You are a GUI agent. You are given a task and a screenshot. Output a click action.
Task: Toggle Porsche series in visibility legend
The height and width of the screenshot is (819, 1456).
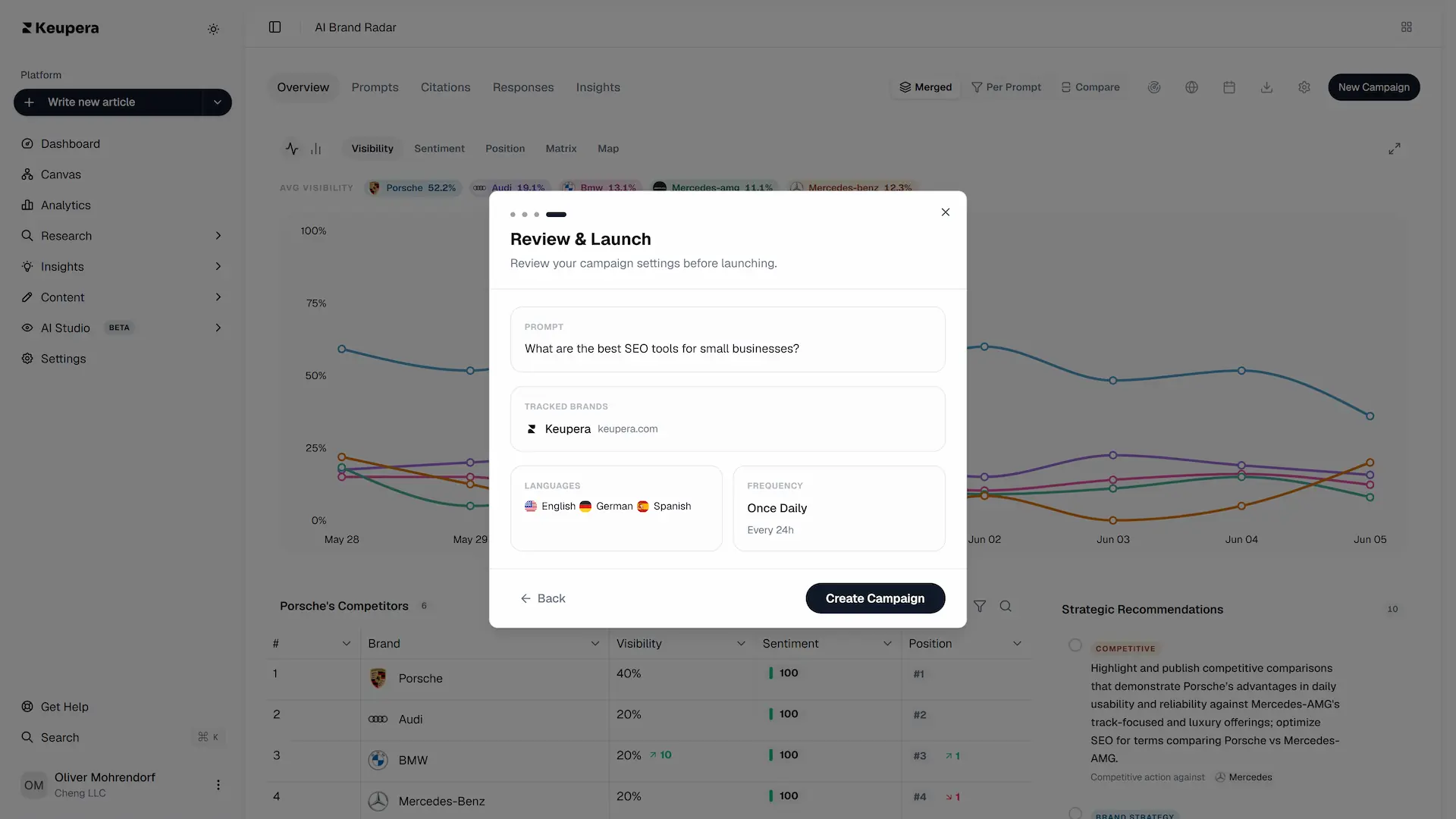(413, 187)
